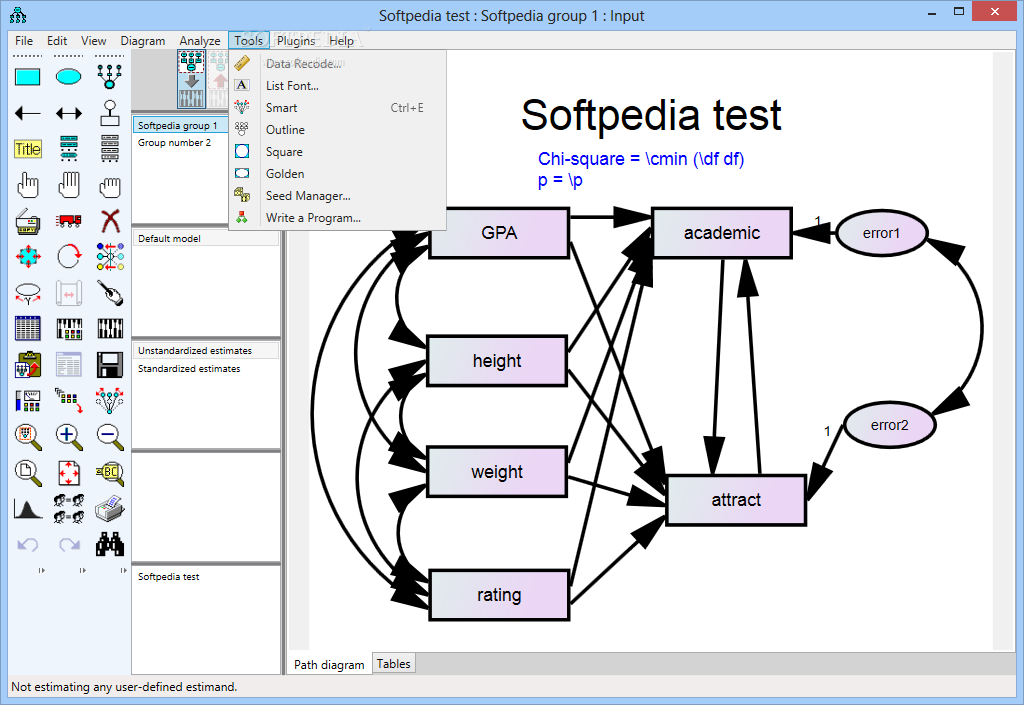The image size is (1024, 705).
Task: Select the draw observed variable rectangle tool
Action: 27,77
